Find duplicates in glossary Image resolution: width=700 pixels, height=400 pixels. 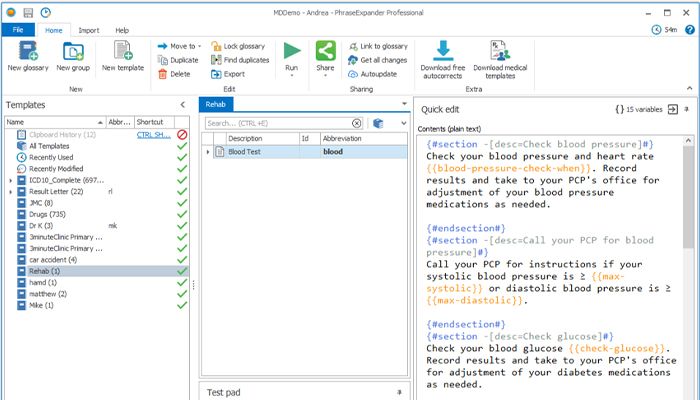[x=240, y=60]
